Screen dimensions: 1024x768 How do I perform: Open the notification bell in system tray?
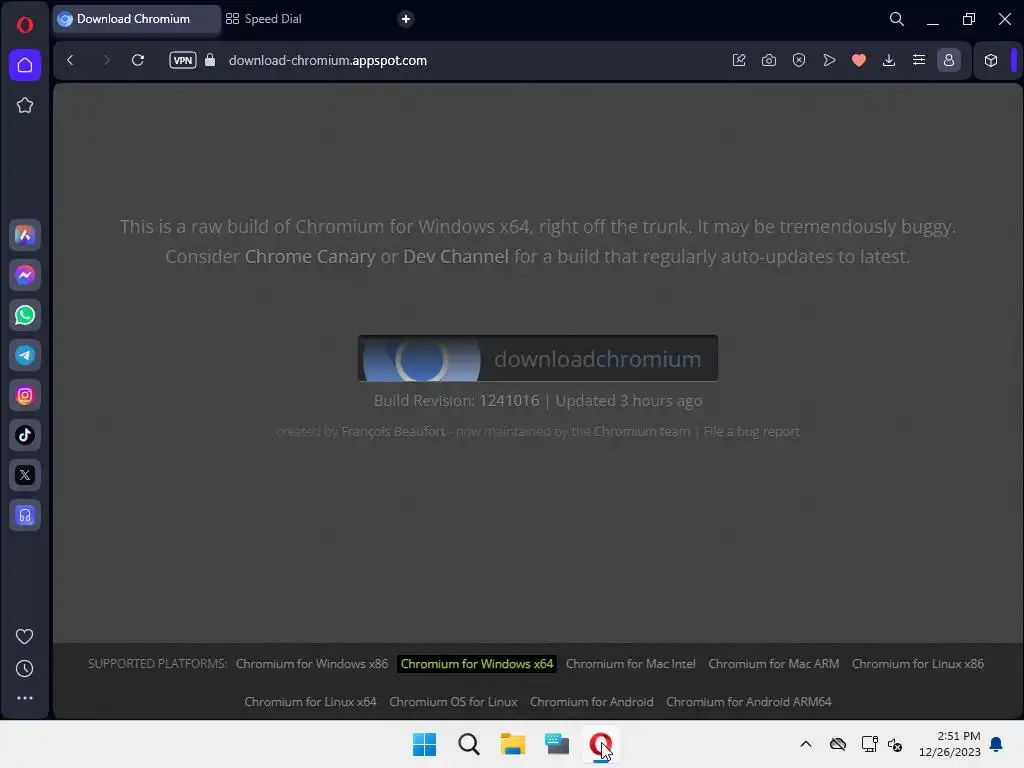point(997,744)
